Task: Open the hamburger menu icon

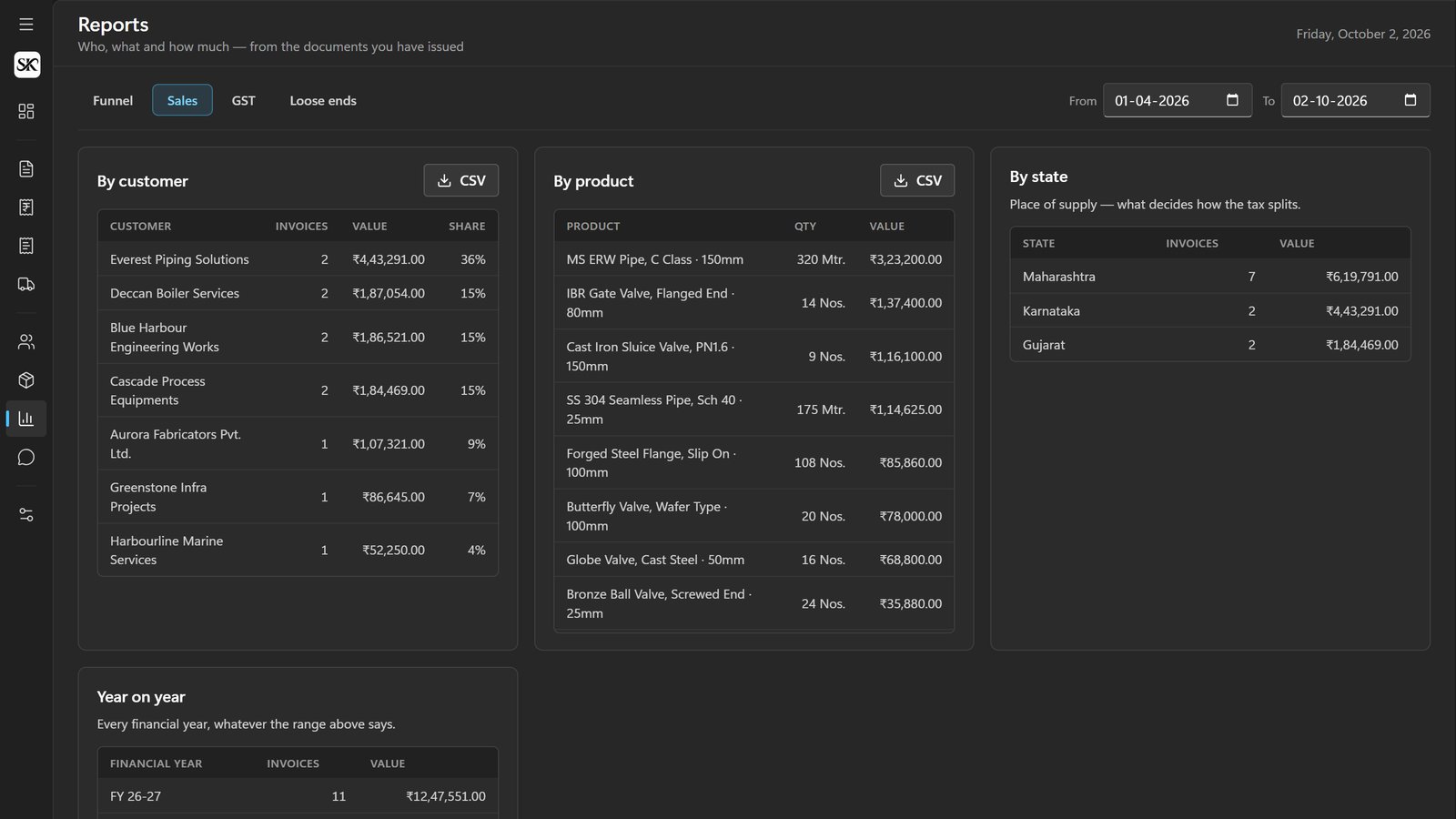Action: (x=26, y=25)
